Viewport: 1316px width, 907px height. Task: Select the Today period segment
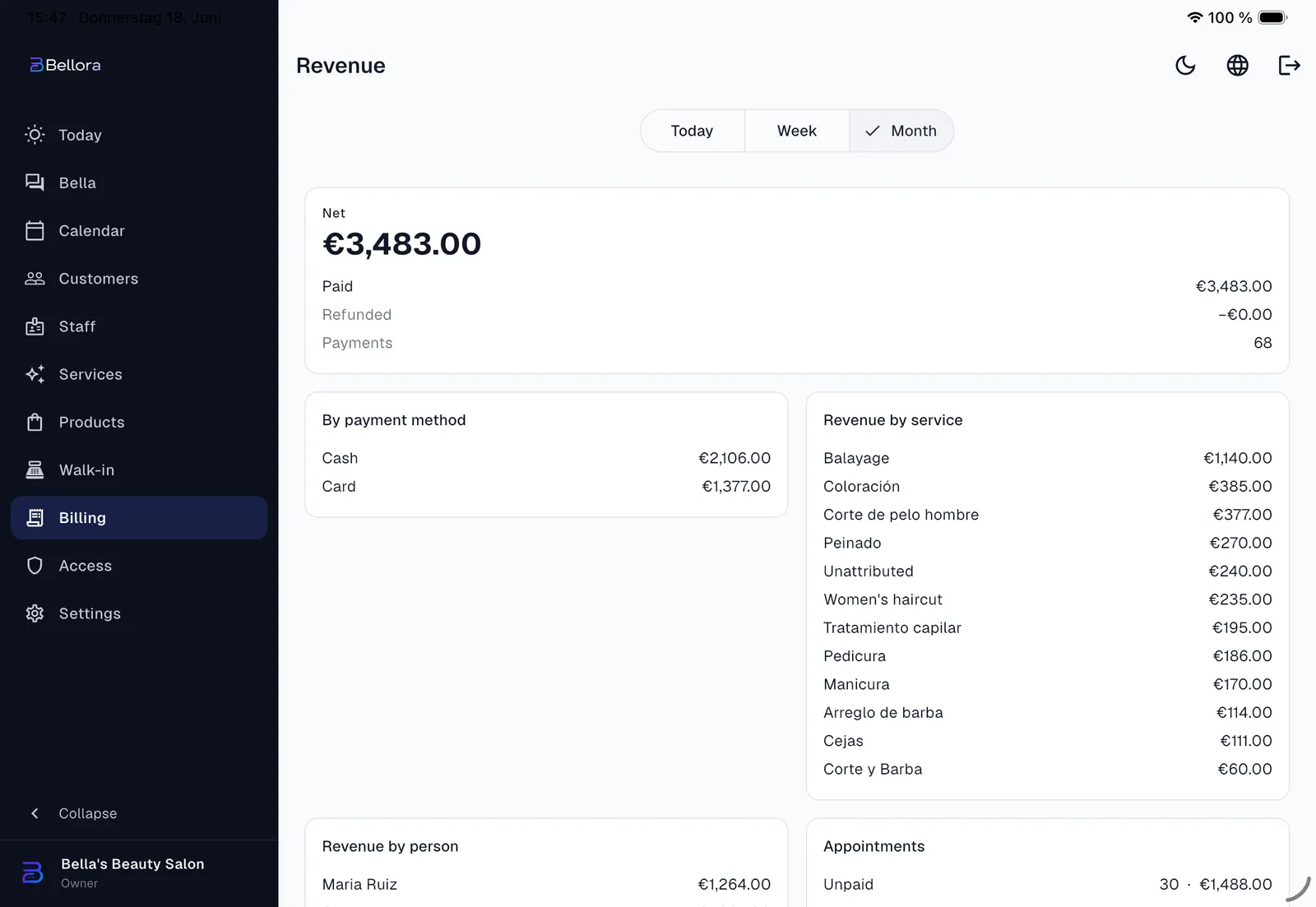(693, 131)
